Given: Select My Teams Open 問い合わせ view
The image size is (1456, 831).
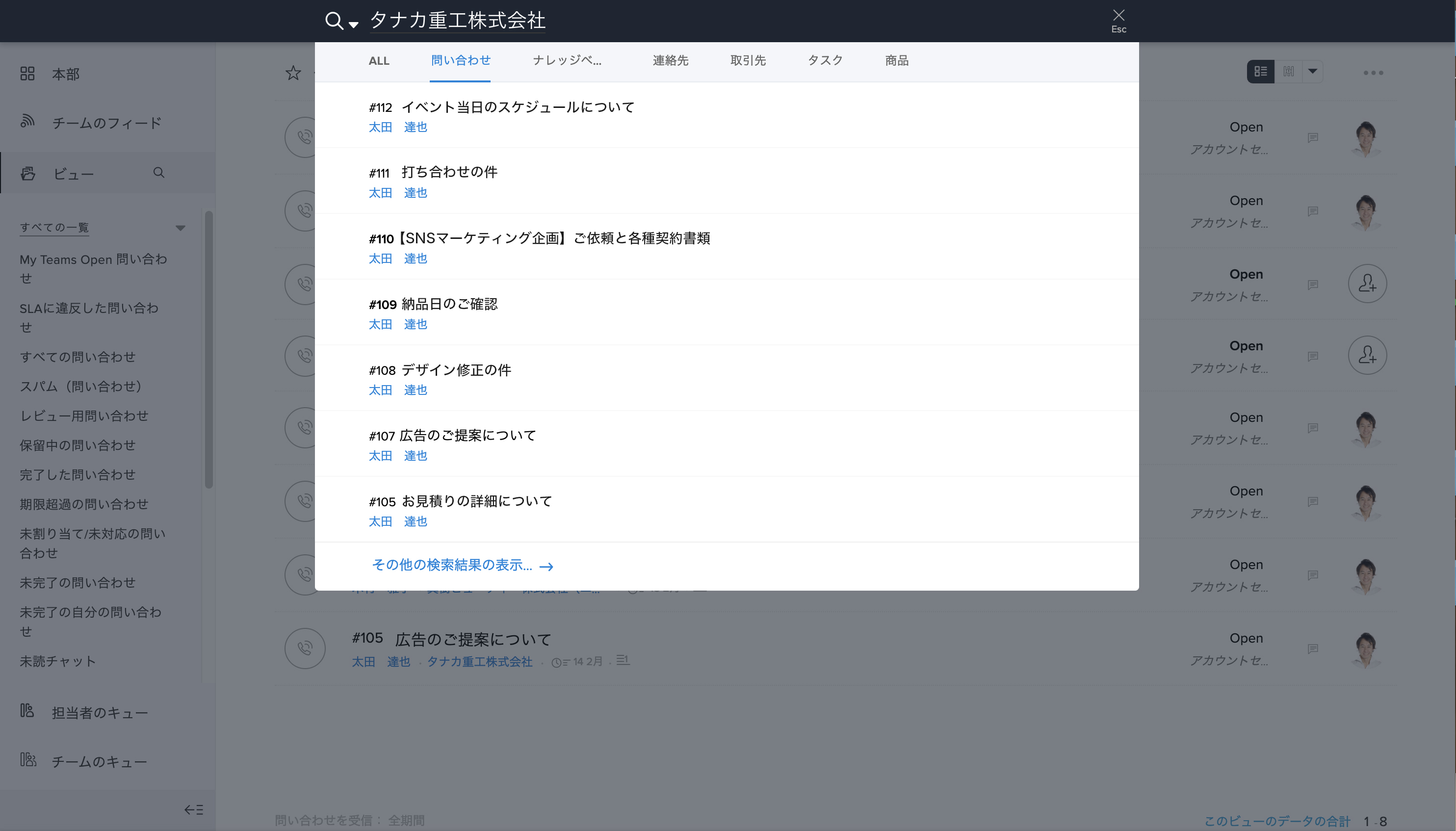Looking at the screenshot, I should point(94,268).
